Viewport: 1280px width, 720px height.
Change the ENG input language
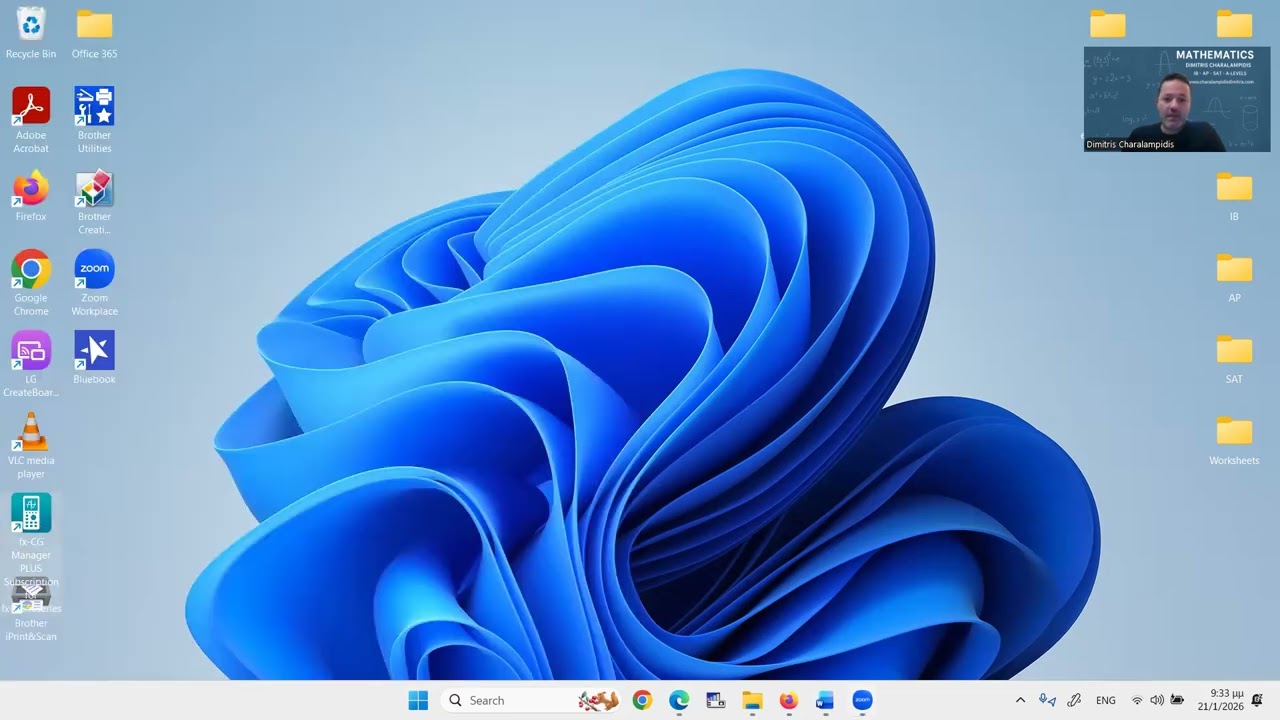click(1106, 700)
